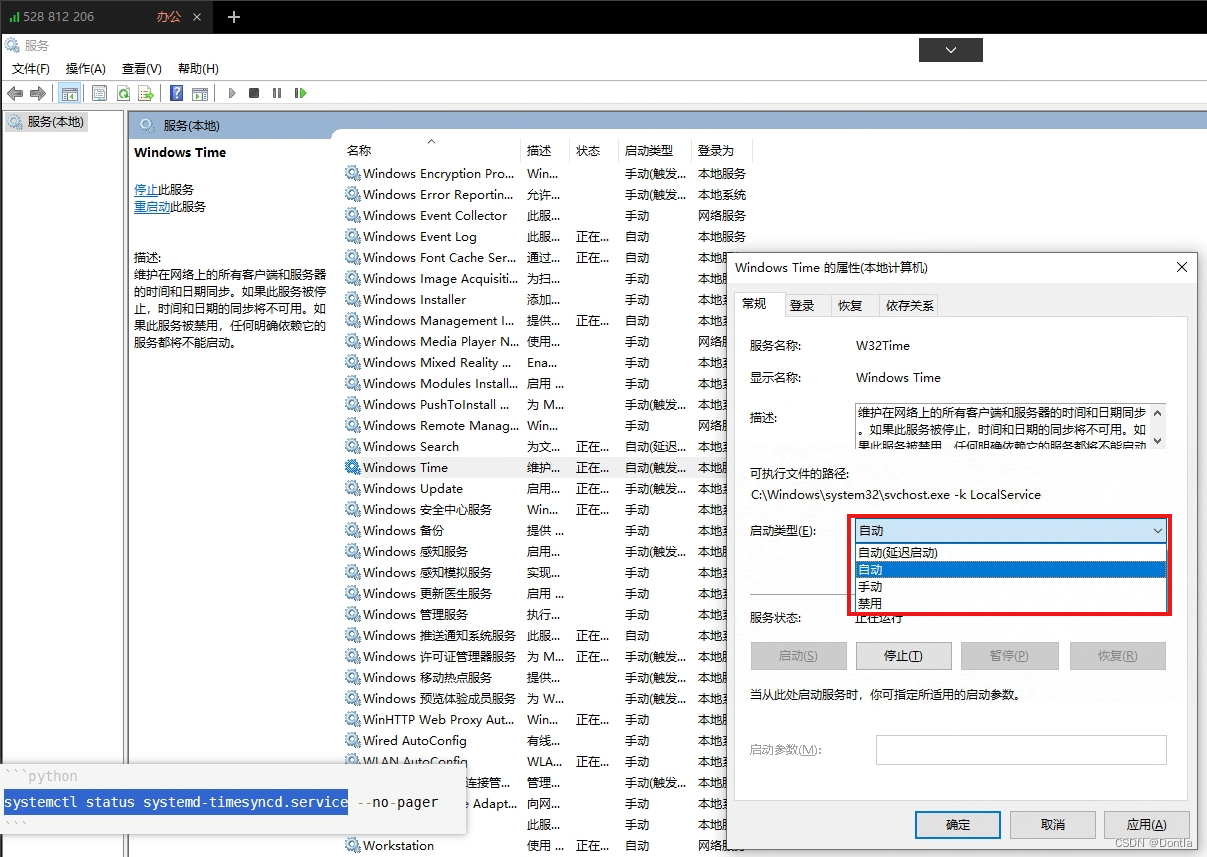Sort the list by the 名称 column header

[432, 150]
